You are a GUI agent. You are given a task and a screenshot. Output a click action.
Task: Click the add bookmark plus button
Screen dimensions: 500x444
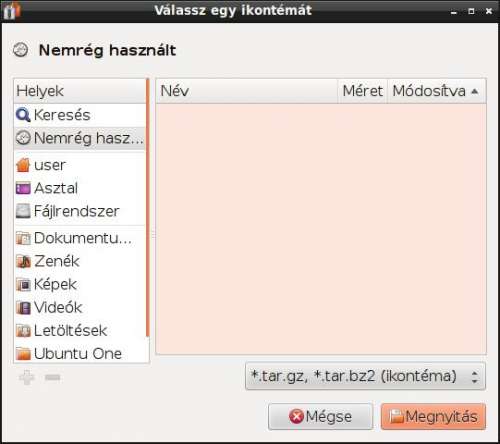[x=27, y=377]
